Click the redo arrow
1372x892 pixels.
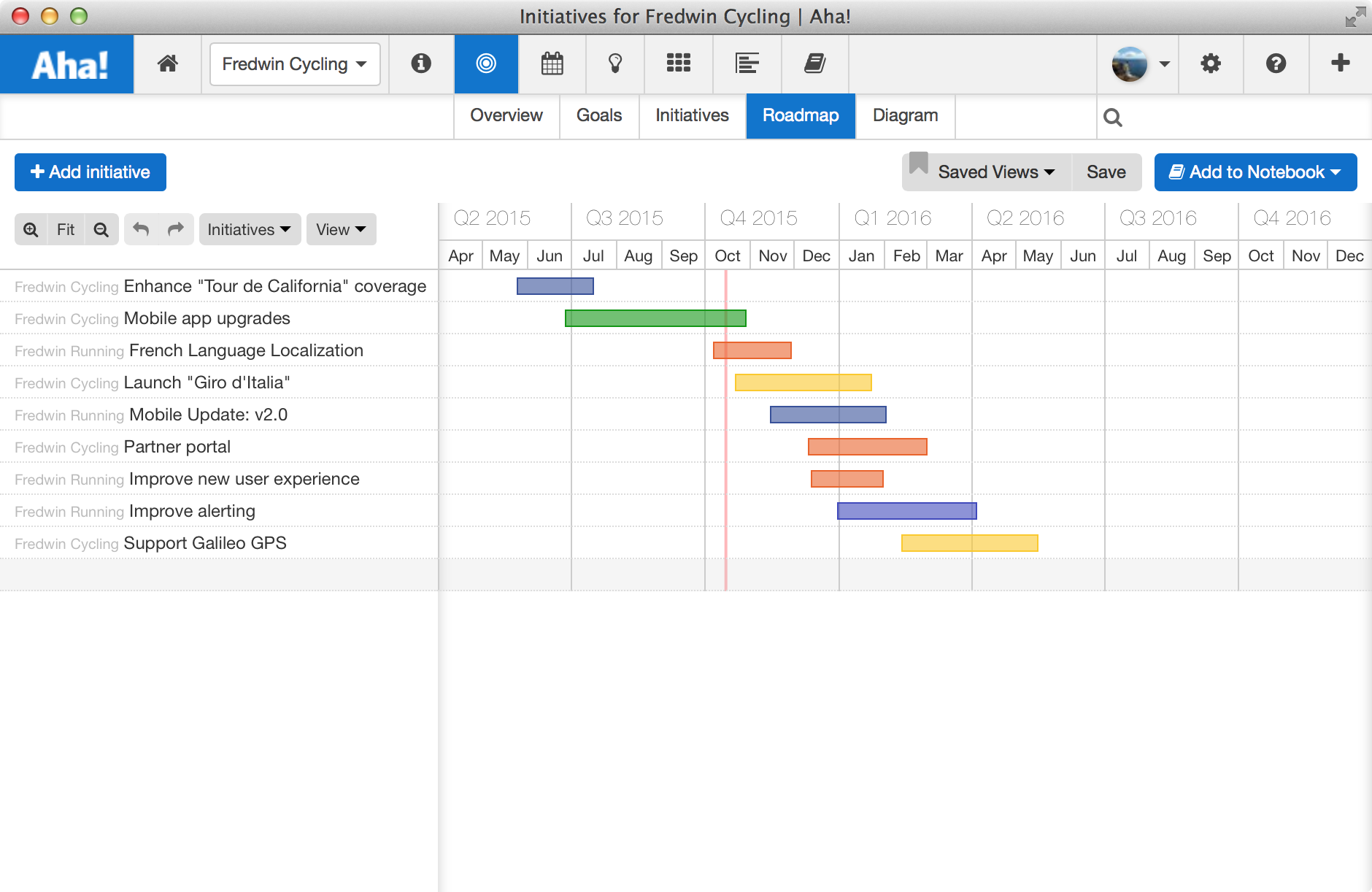[x=176, y=230]
